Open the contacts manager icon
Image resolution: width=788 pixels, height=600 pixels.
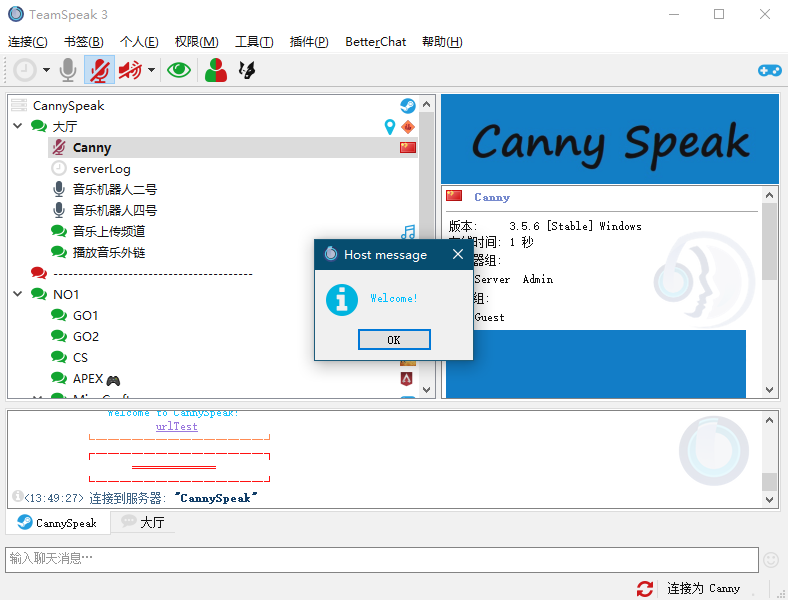click(x=216, y=70)
